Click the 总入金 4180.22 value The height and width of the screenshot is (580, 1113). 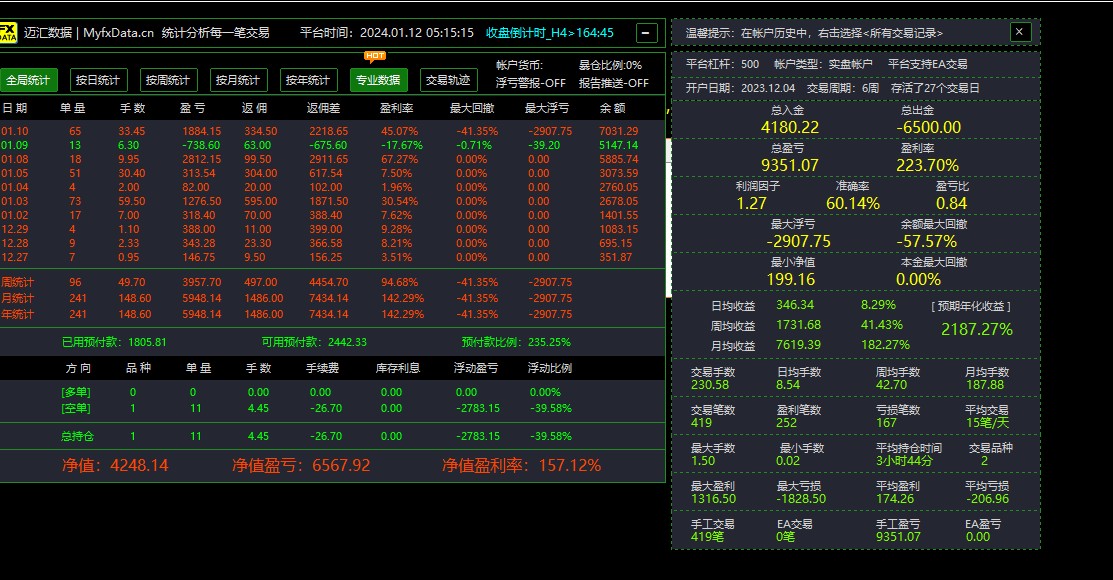click(x=790, y=128)
